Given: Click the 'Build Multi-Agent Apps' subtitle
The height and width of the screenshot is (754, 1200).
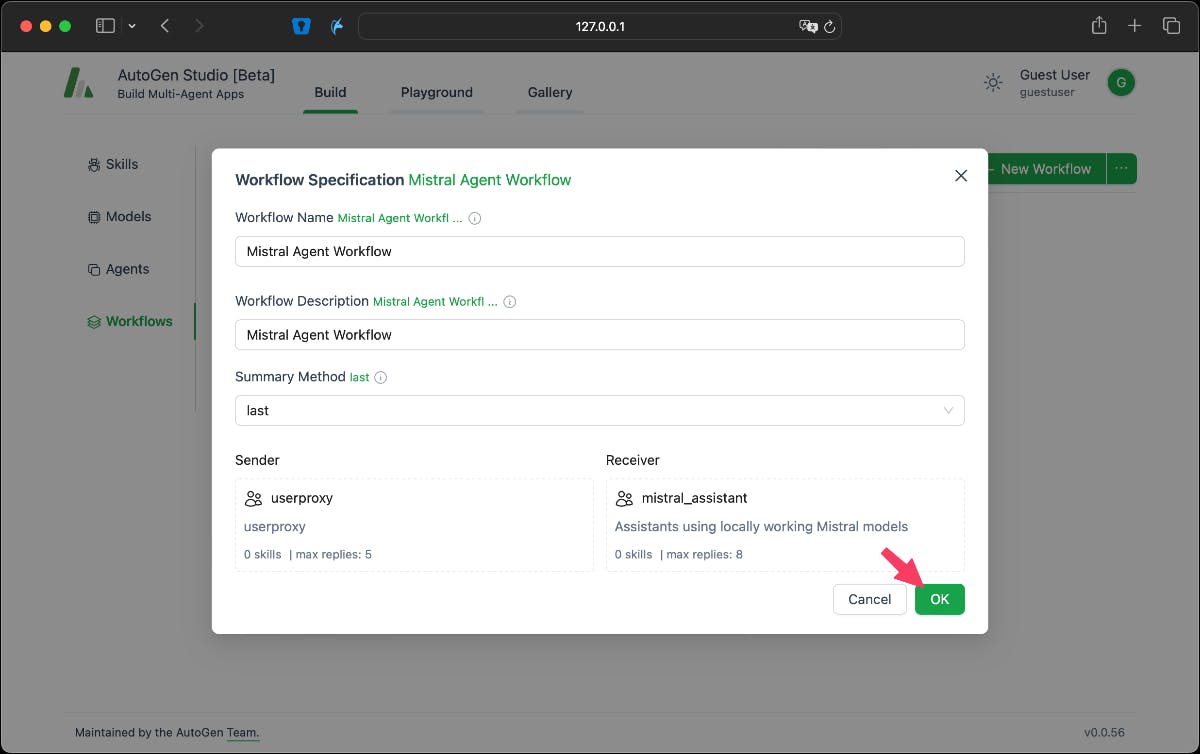Looking at the screenshot, I should 181,94.
